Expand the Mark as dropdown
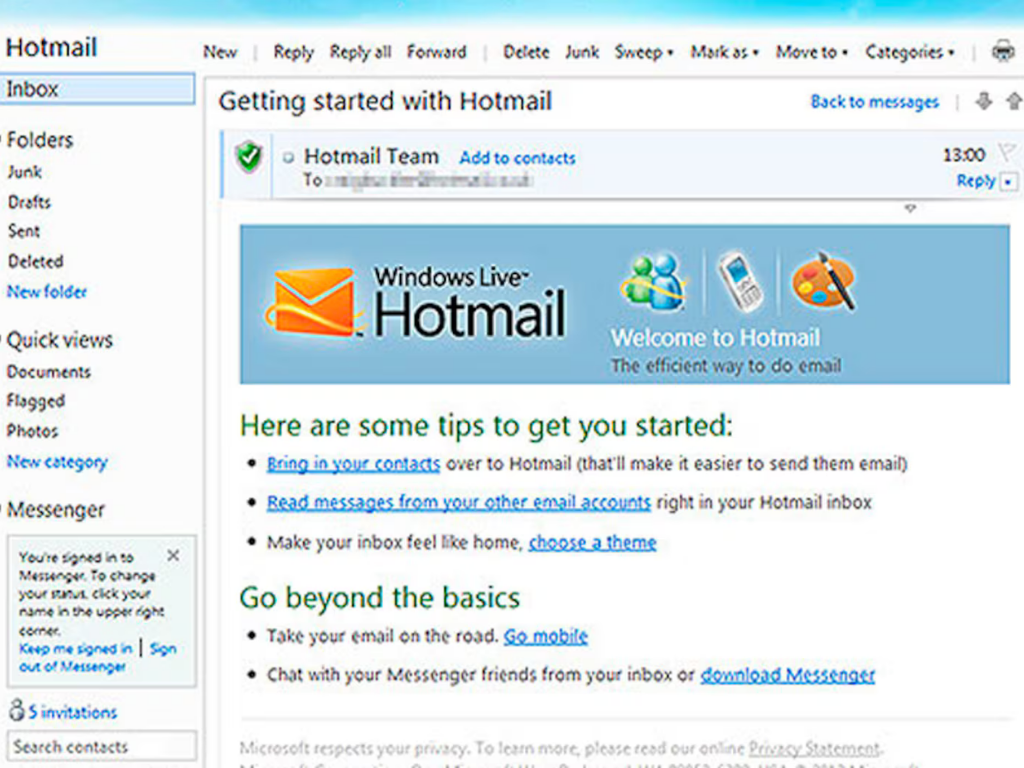 (724, 52)
